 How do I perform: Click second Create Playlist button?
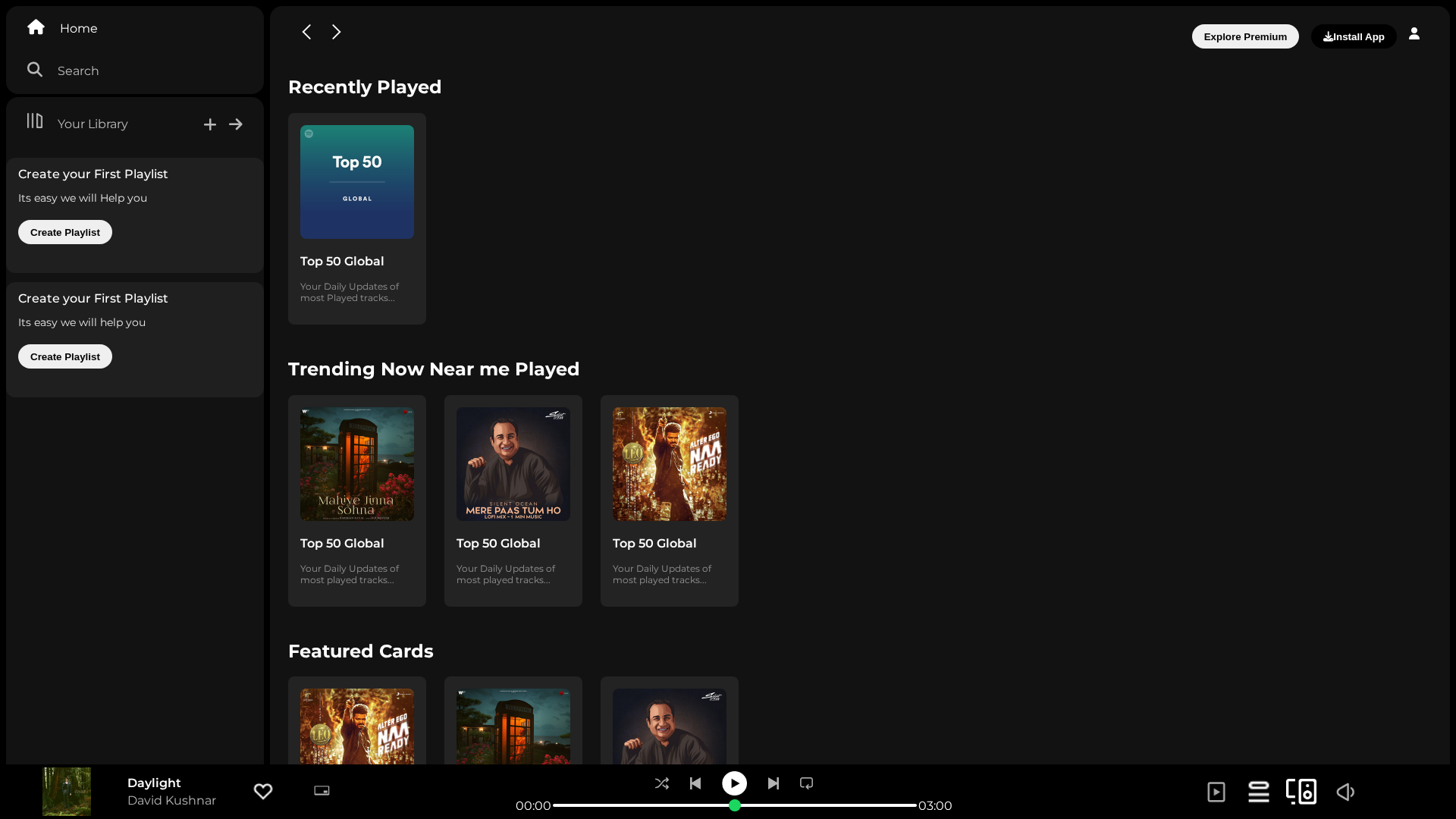pyautogui.click(x=65, y=356)
